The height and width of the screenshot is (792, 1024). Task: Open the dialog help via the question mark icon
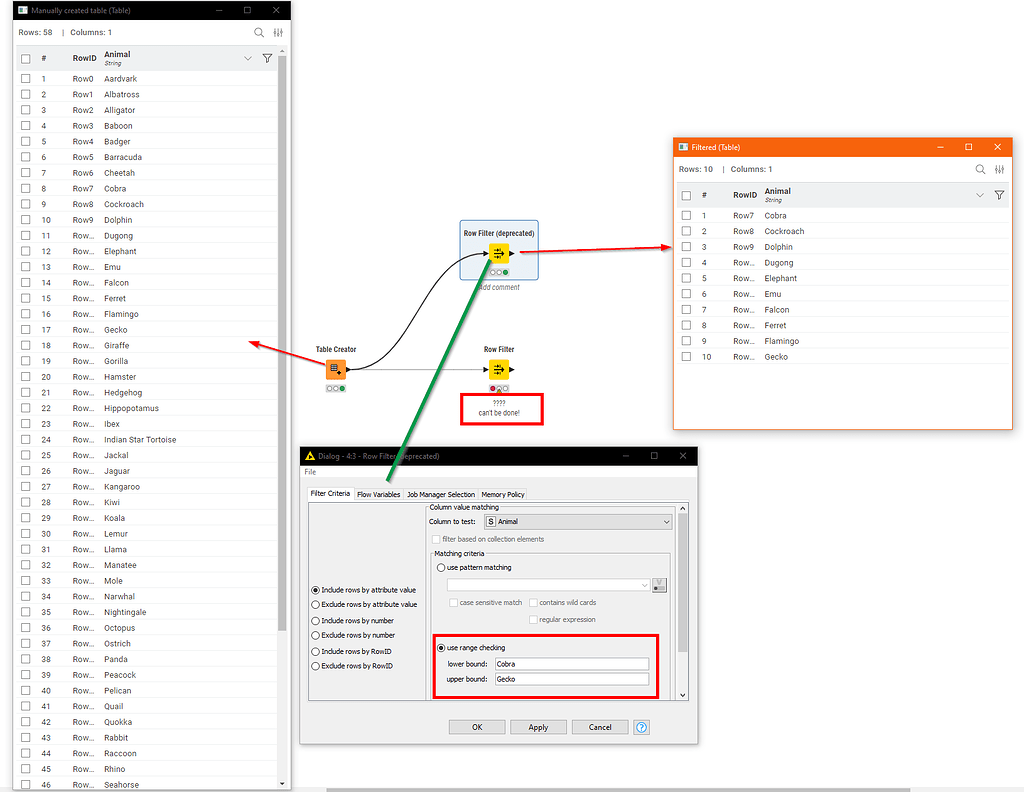coord(639,727)
